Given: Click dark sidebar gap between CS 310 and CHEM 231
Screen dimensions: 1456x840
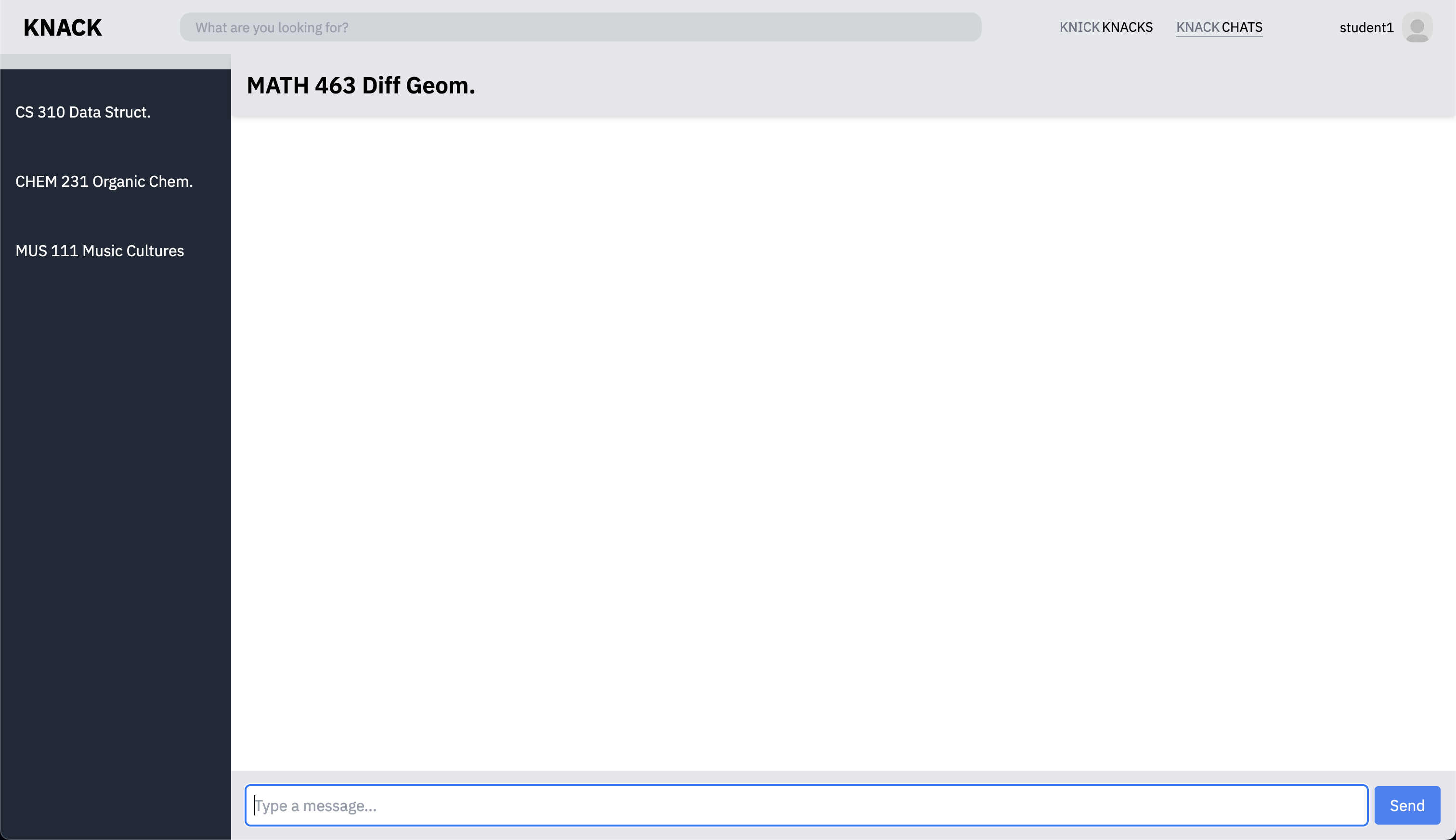Looking at the screenshot, I should 116,146.
